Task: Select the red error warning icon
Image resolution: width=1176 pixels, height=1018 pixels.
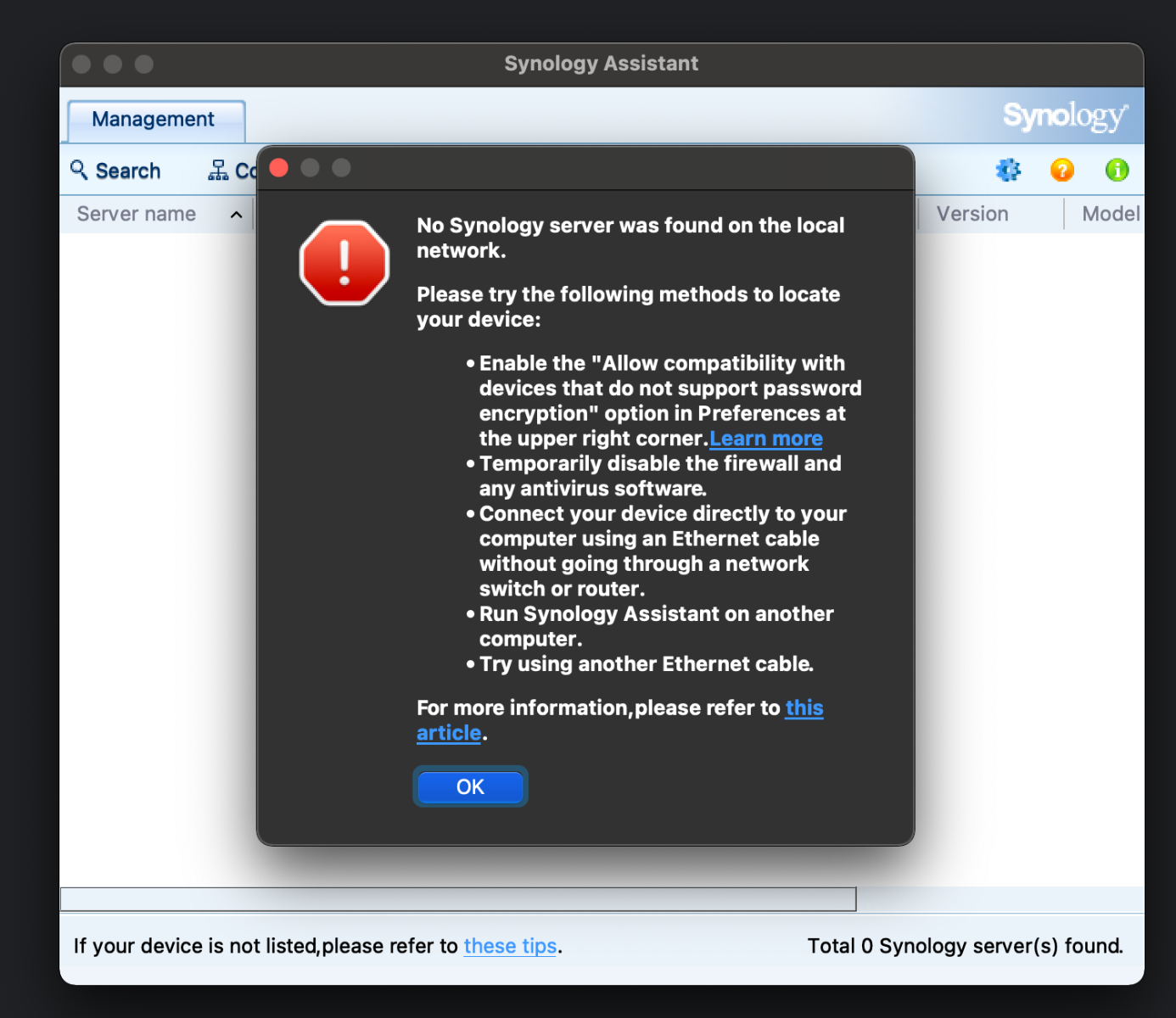Action: tap(344, 263)
